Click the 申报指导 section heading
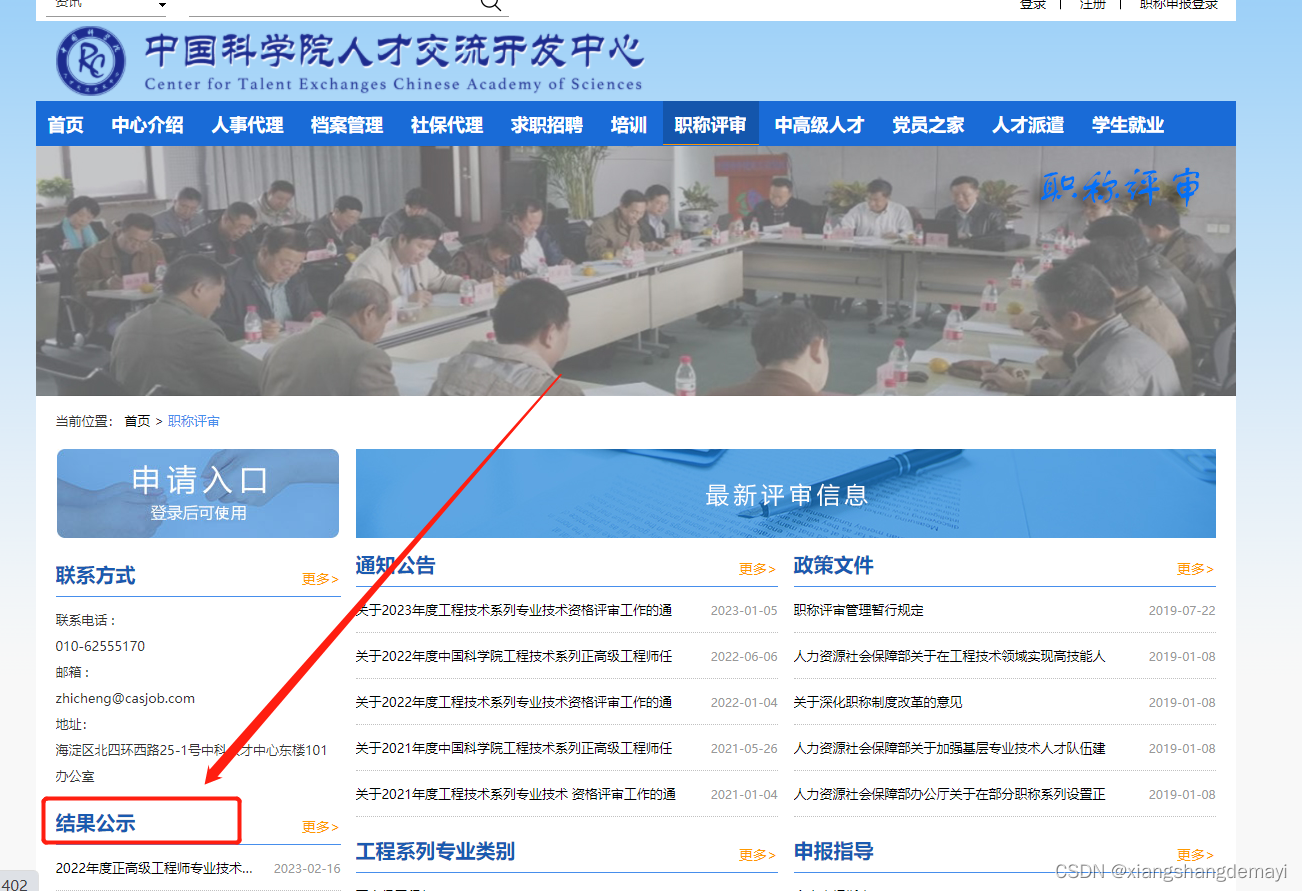This screenshot has width=1302, height=891. (834, 851)
